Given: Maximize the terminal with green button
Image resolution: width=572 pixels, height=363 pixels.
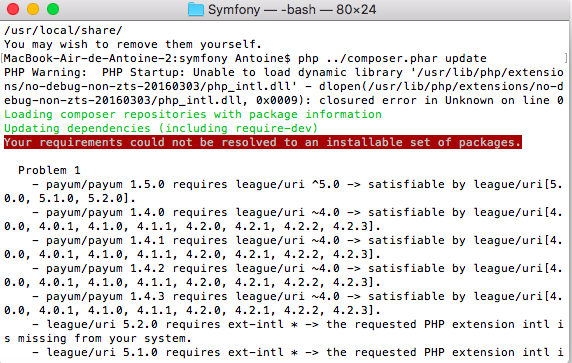Looking at the screenshot, I should pos(53,9).
